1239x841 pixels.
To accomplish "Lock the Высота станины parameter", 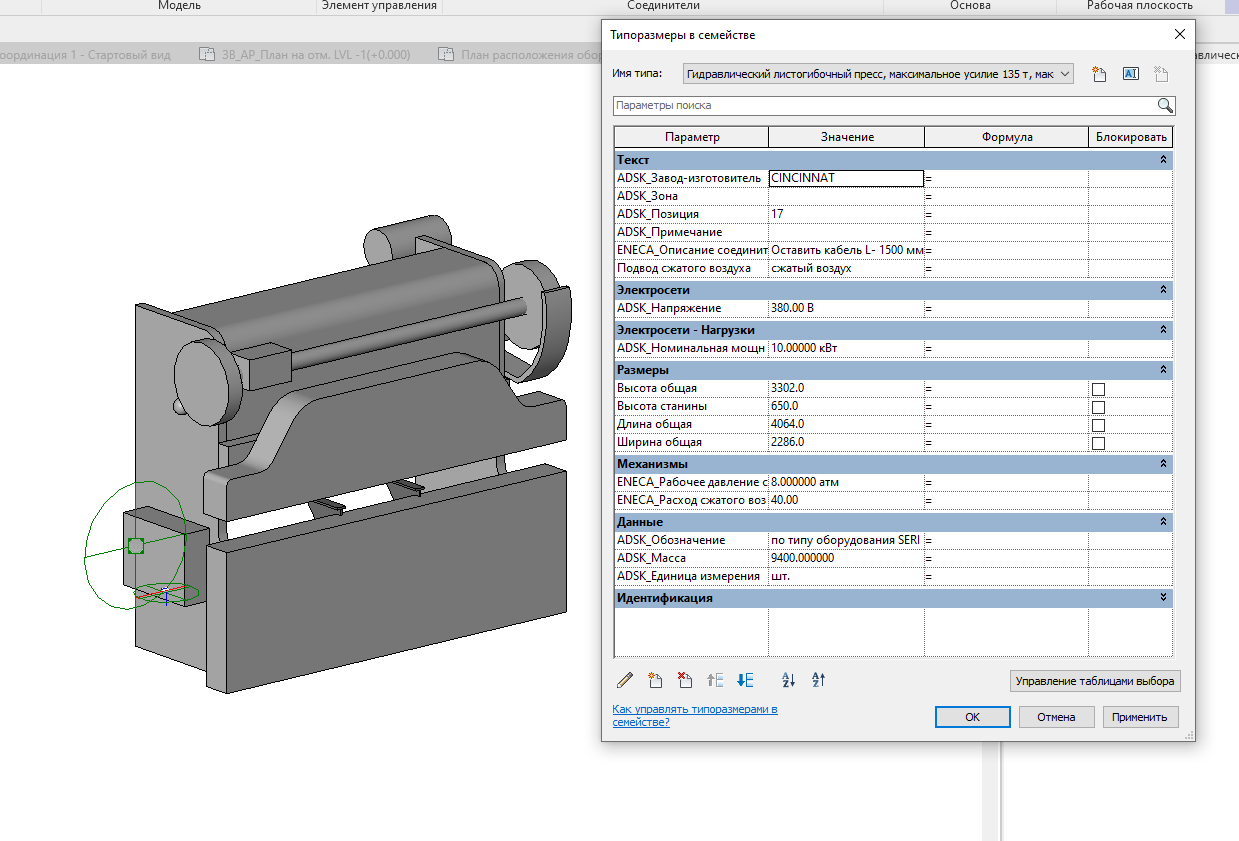I will click(1098, 407).
